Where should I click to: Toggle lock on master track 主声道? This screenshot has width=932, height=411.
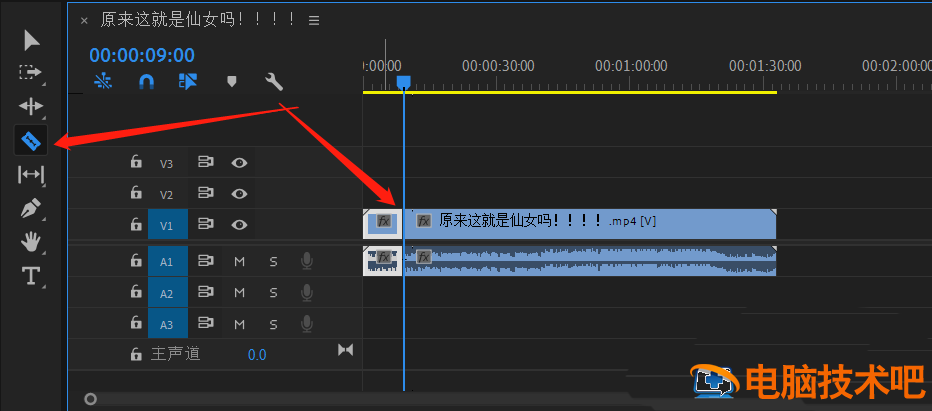(137, 354)
